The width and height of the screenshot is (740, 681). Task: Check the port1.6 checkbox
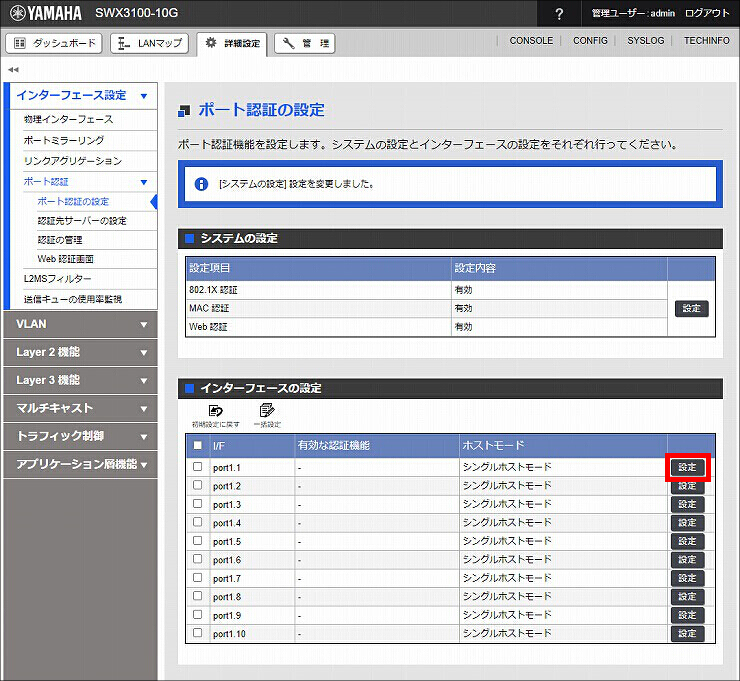(198, 559)
